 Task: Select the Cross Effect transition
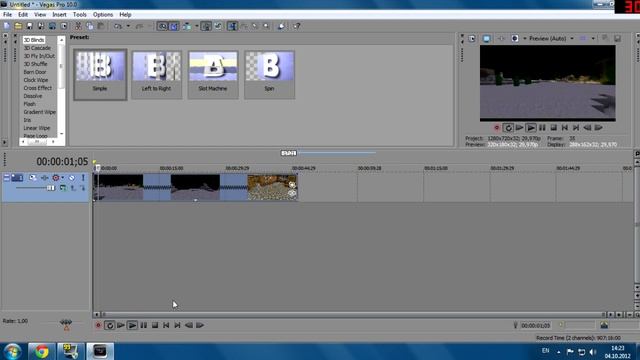(x=38, y=88)
